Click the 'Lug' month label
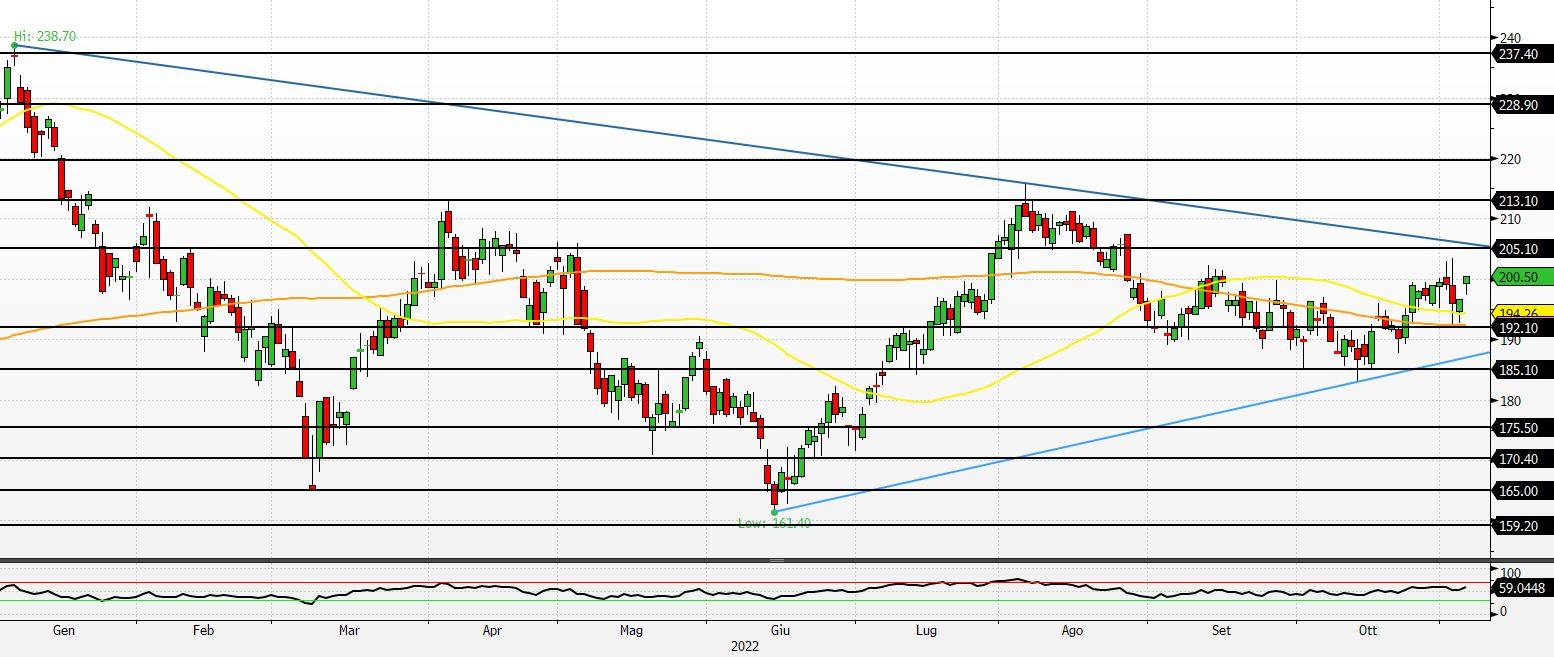This screenshot has height=657, width=1554. (926, 631)
